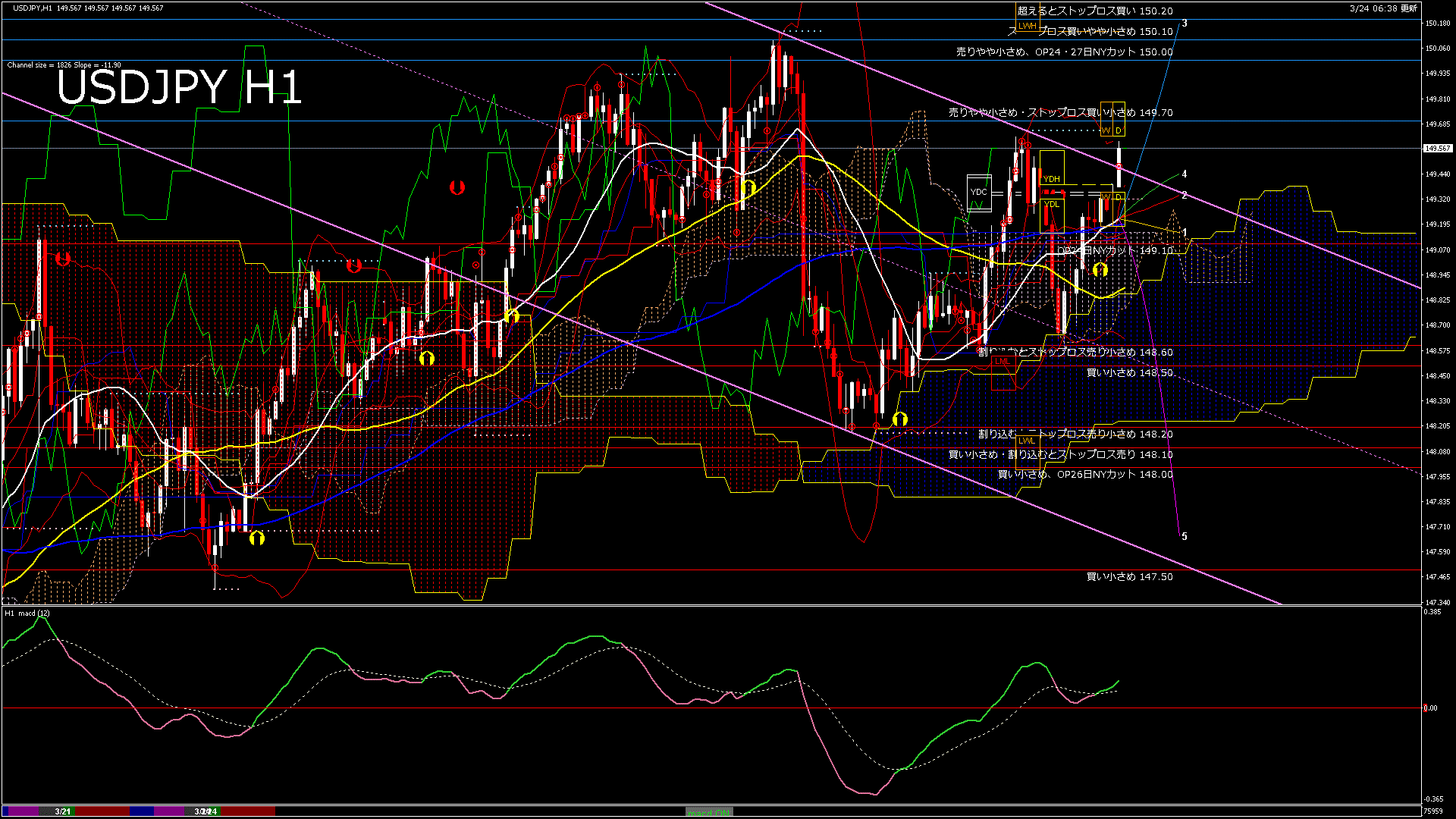The height and width of the screenshot is (819, 1456).
Task: Click yellow up arrow above the 148.20 label
Action: (900, 419)
